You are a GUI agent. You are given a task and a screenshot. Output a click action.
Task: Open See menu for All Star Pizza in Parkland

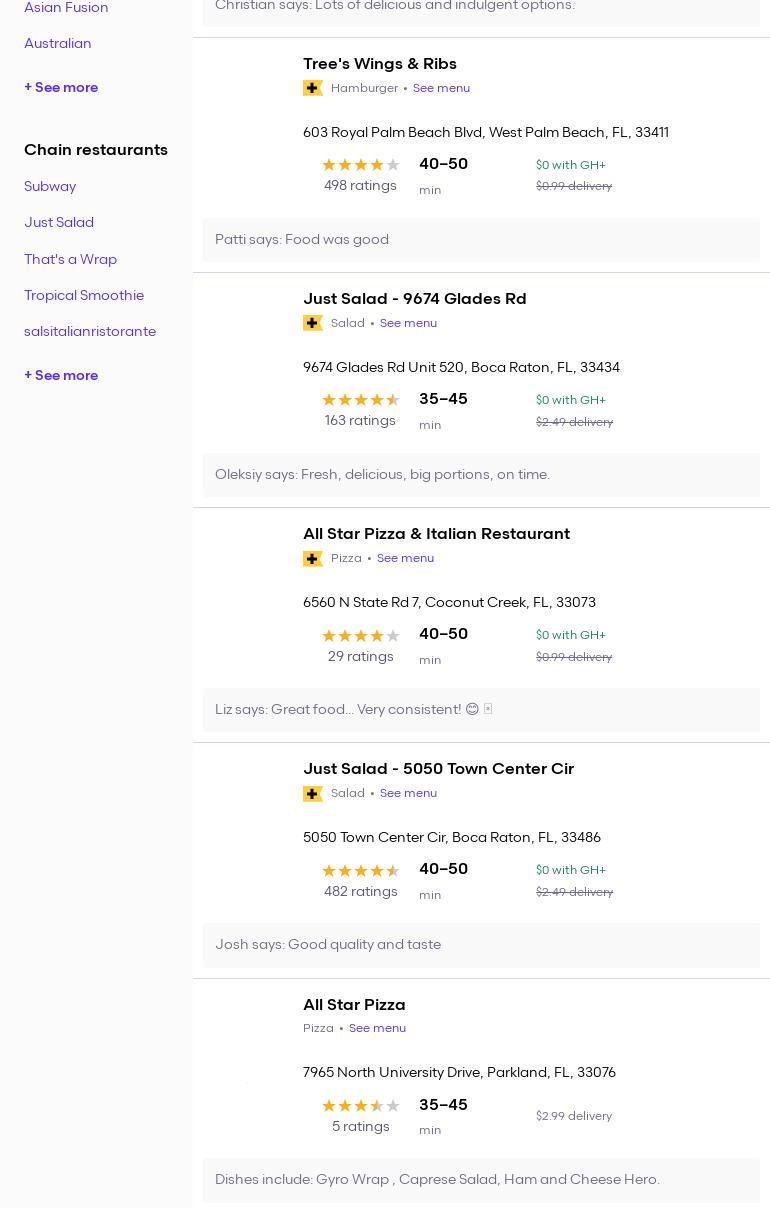(x=377, y=1028)
